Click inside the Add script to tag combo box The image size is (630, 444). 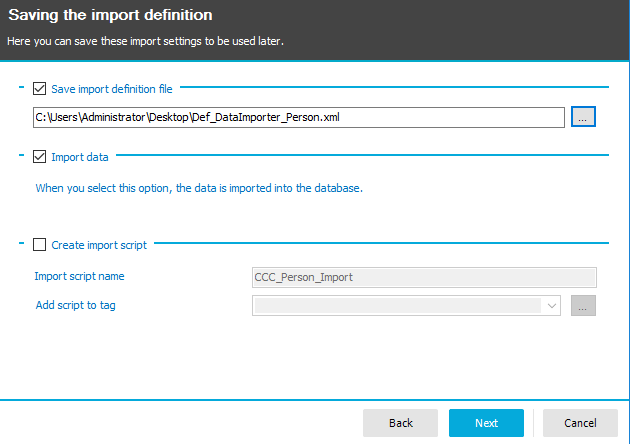point(398,305)
